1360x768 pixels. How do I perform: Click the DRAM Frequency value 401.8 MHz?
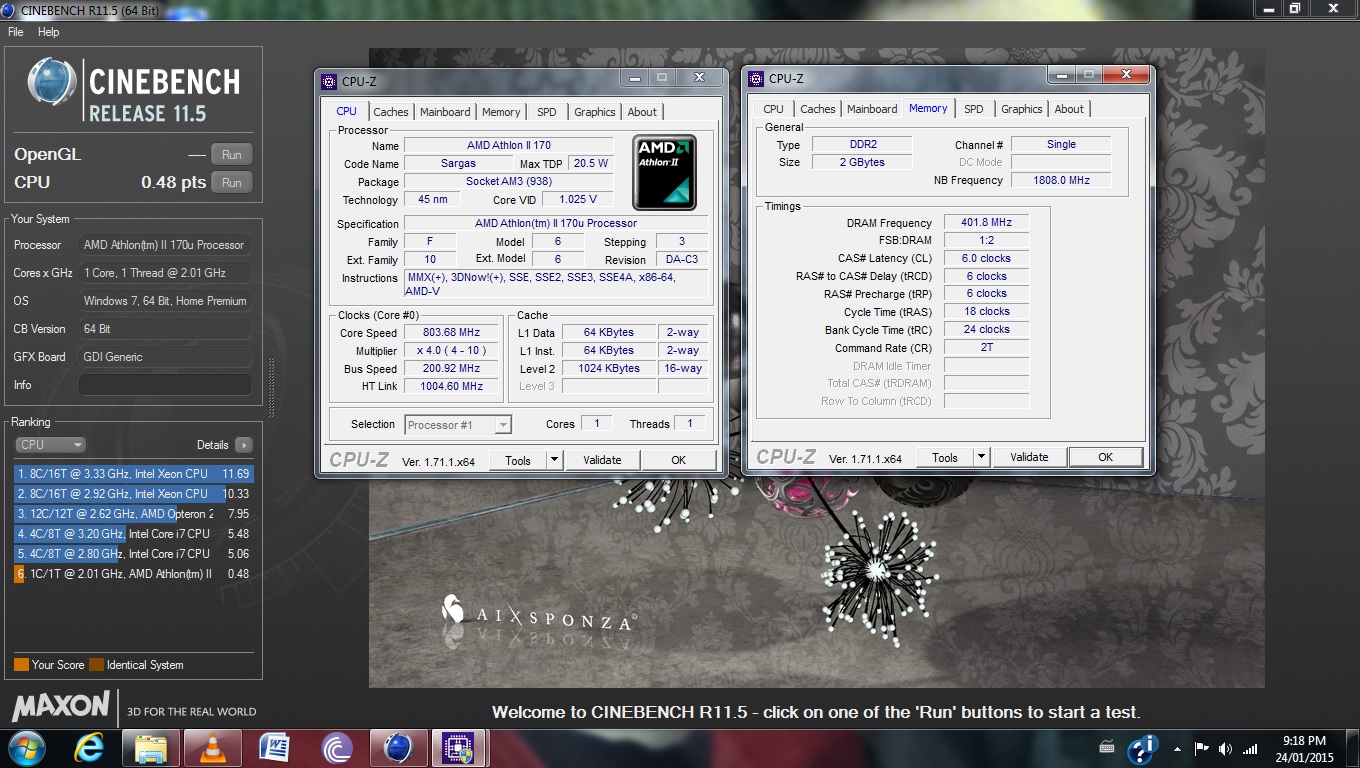click(x=986, y=223)
